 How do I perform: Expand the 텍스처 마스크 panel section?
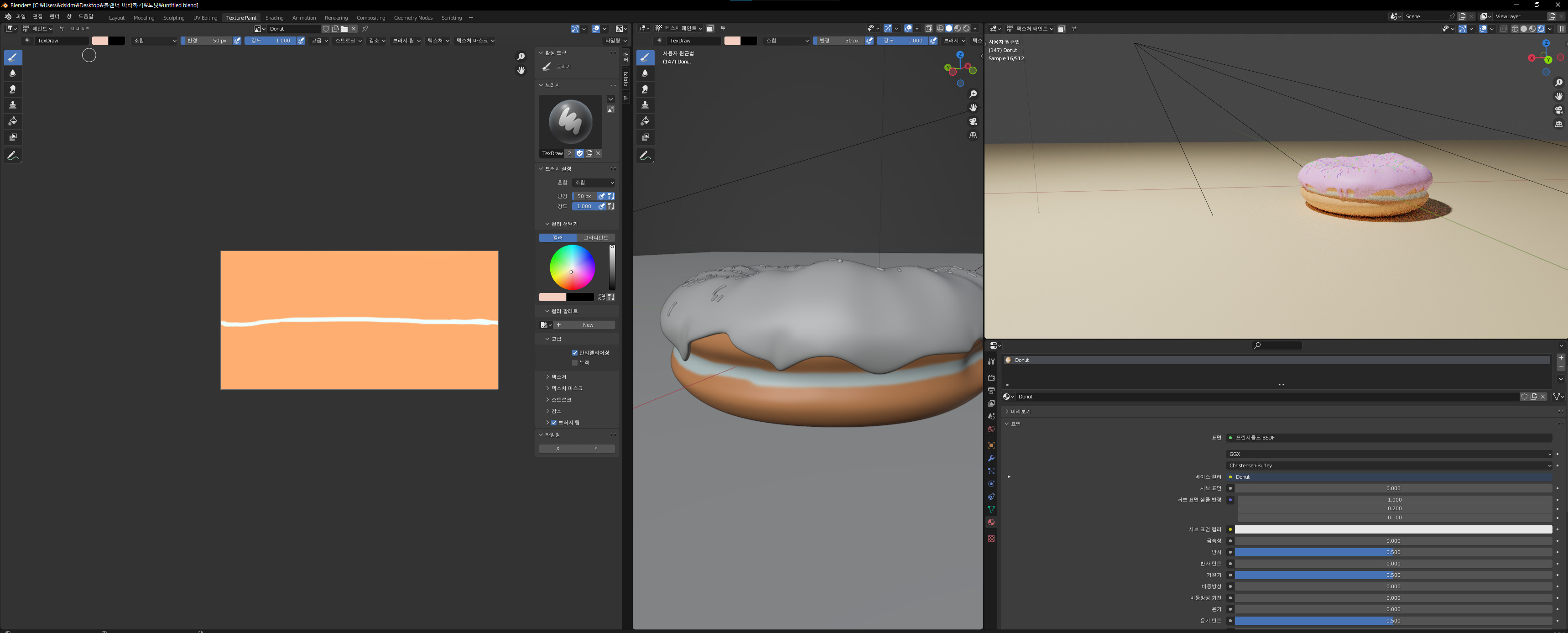pyautogui.click(x=566, y=388)
